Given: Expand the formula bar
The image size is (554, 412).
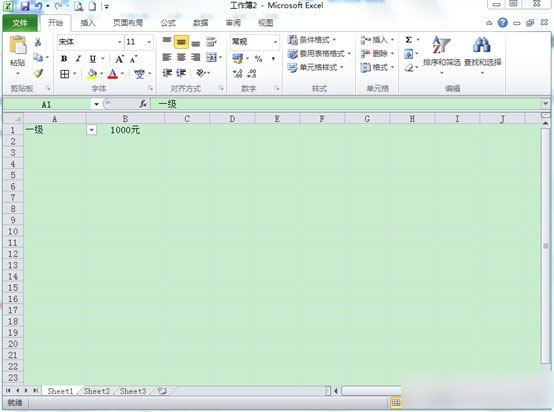Looking at the screenshot, I should point(546,104).
